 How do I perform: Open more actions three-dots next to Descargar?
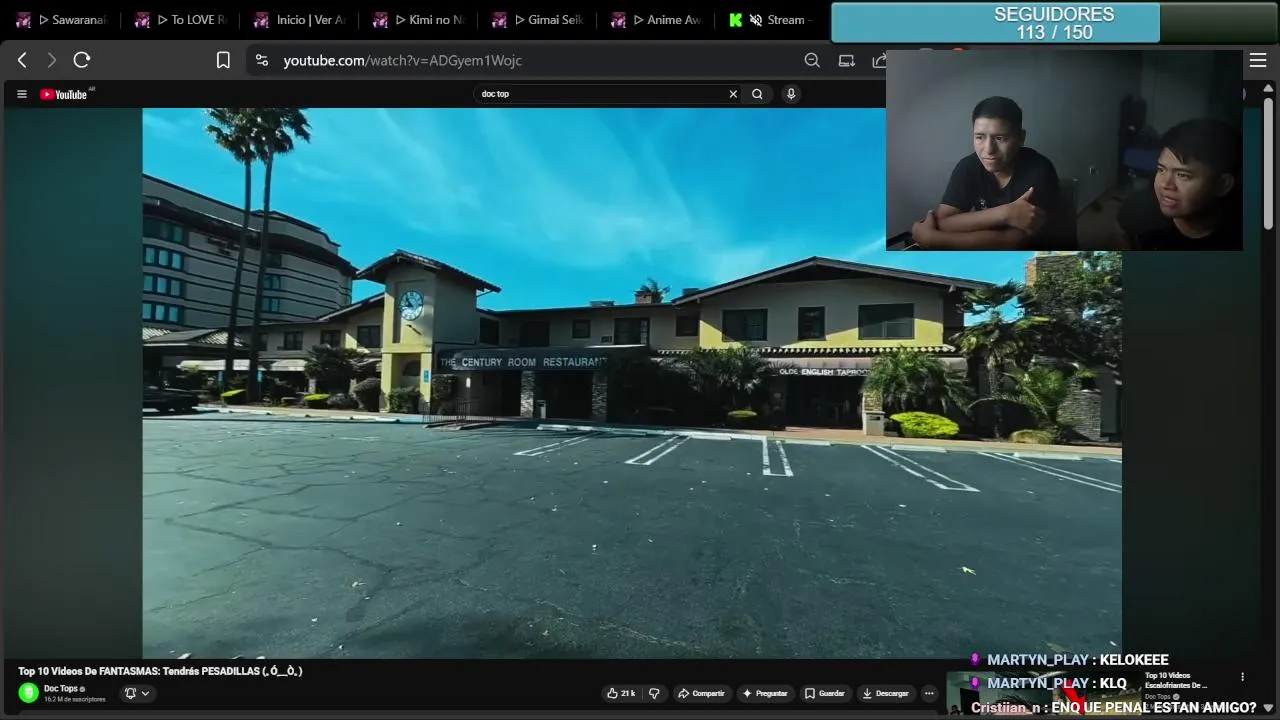929,693
